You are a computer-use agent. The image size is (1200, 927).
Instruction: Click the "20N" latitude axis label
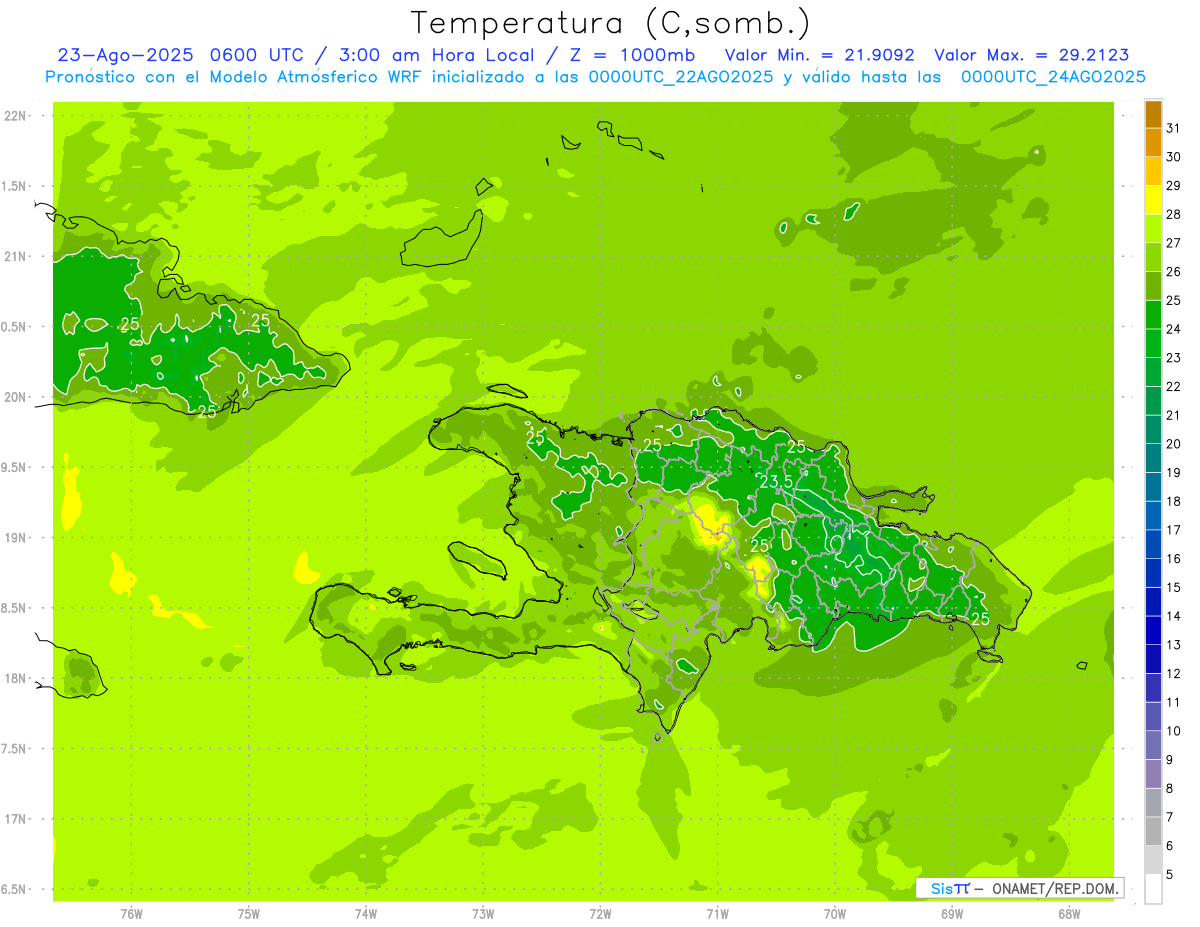(x=14, y=397)
